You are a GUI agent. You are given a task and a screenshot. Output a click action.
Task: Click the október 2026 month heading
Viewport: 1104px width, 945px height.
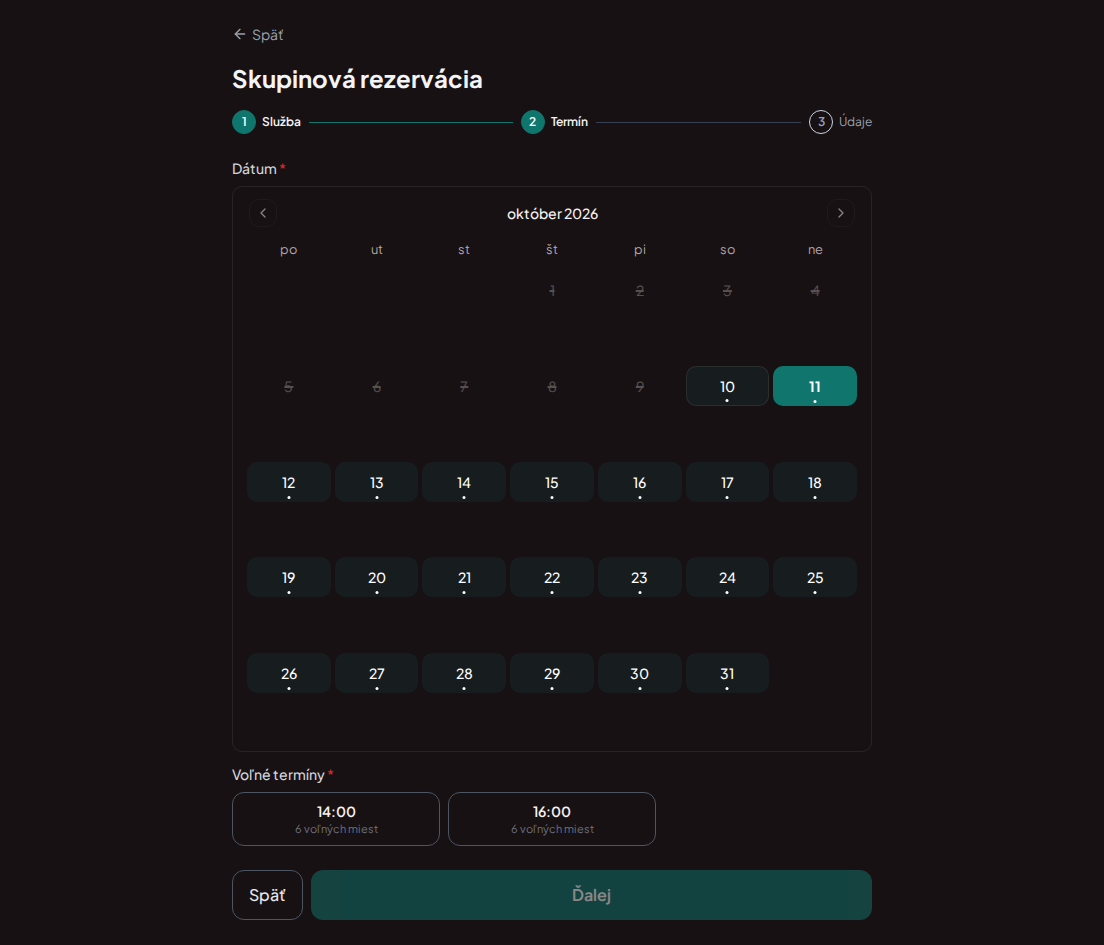(553, 214)
